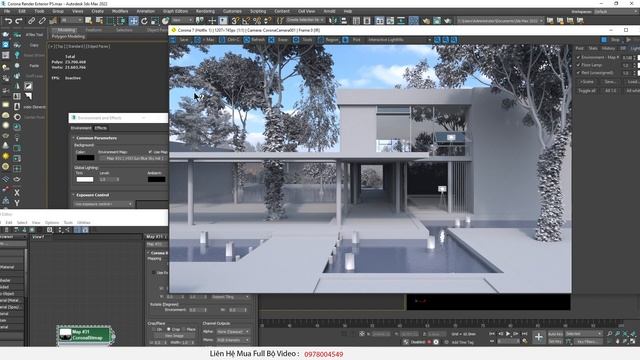Click the All 1.0 button in LightMix

(611, 91)
